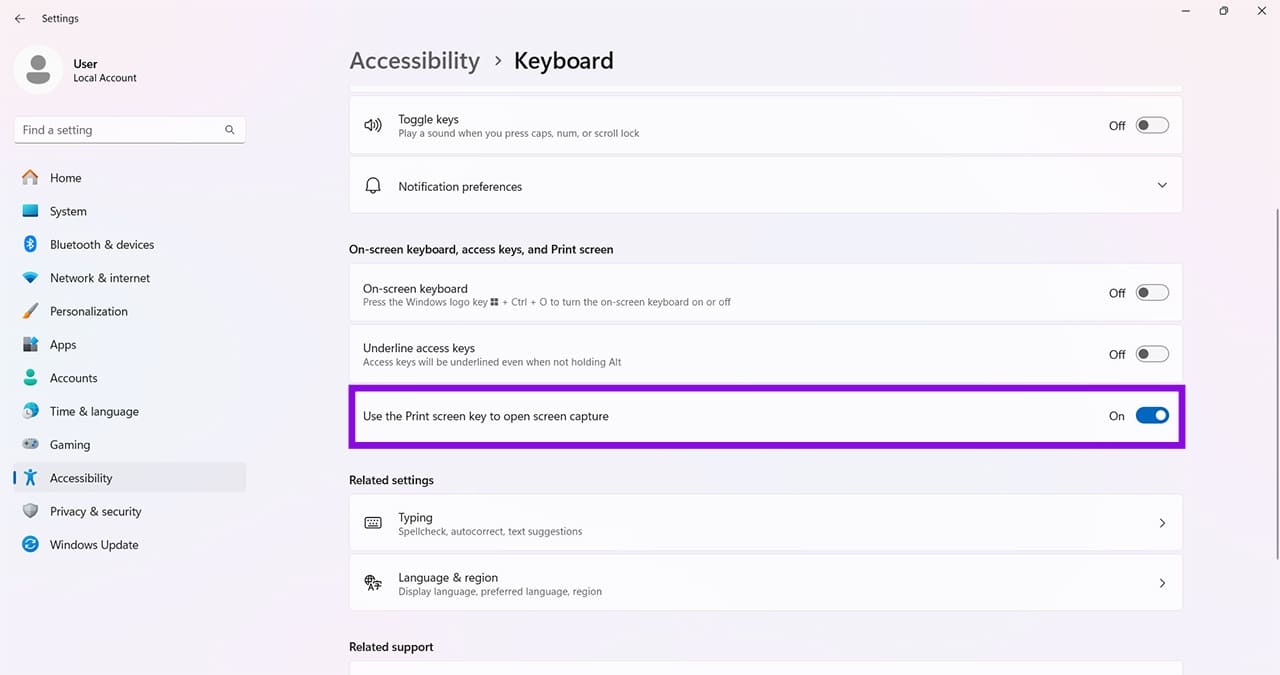Open Privacy & security via the shield icon

click(x=30, y=511)
